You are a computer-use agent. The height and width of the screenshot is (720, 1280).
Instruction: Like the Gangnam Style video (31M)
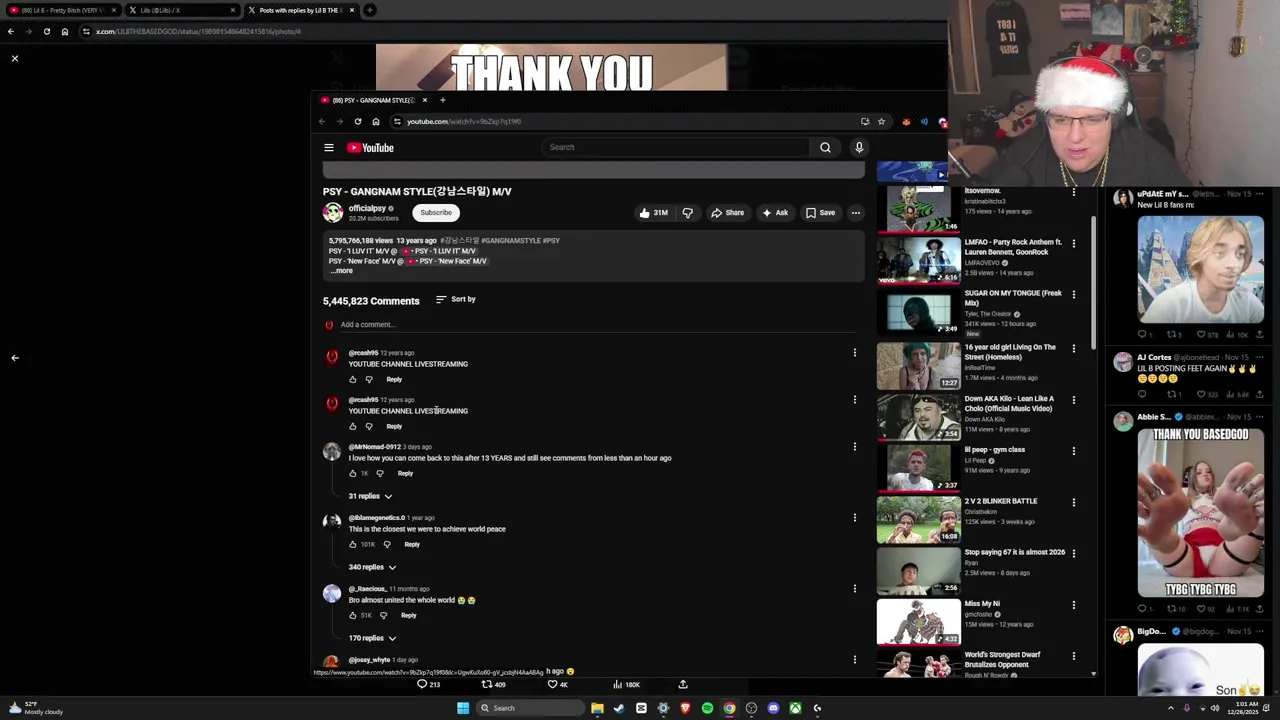(655, 213)
